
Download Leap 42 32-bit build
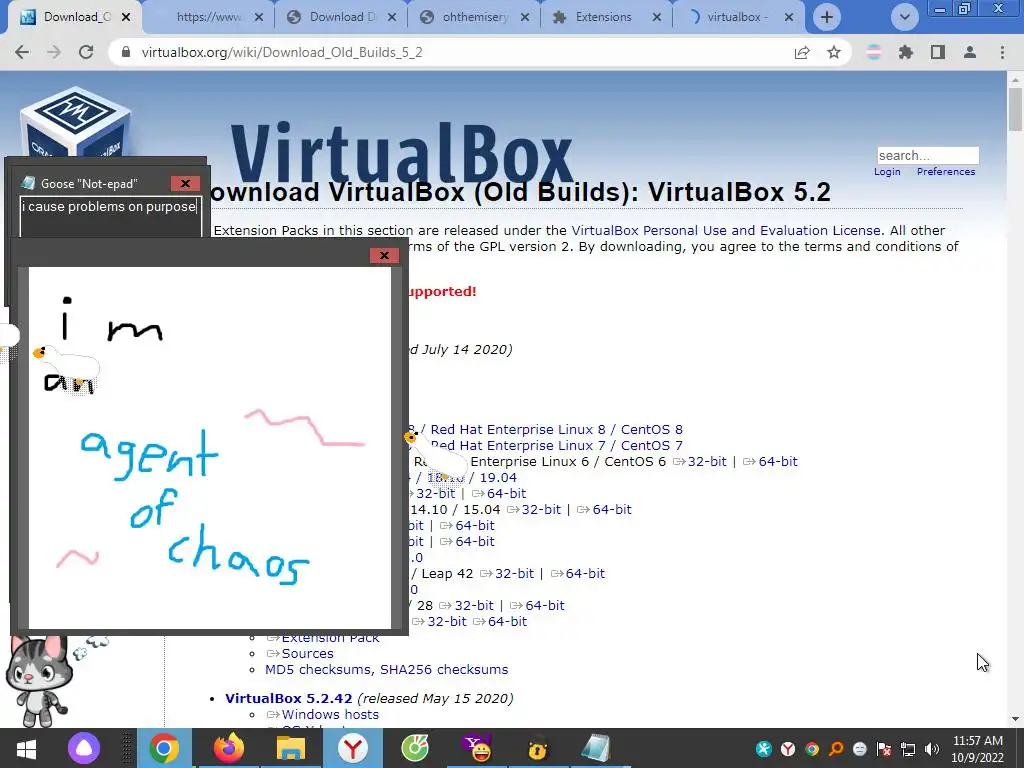pos(514,573)
